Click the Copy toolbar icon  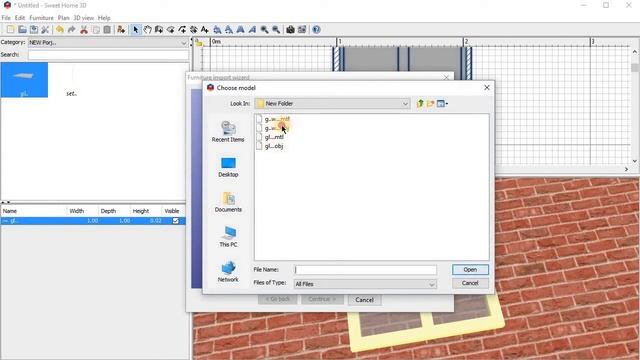click(96, 30)
